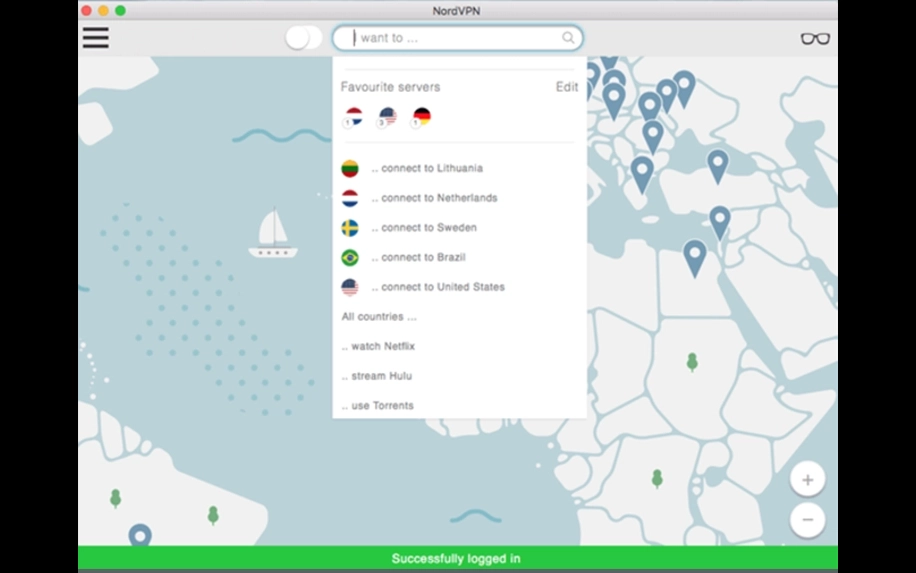Select the United States favourite server flag
The width and height of the screenshot is (916, 573).
[387, 117]
